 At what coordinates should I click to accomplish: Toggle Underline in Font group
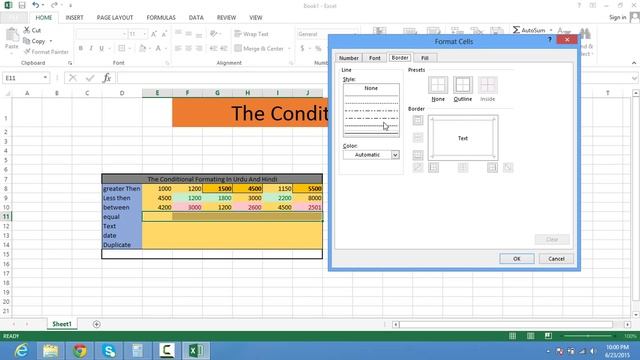point(101,49)
